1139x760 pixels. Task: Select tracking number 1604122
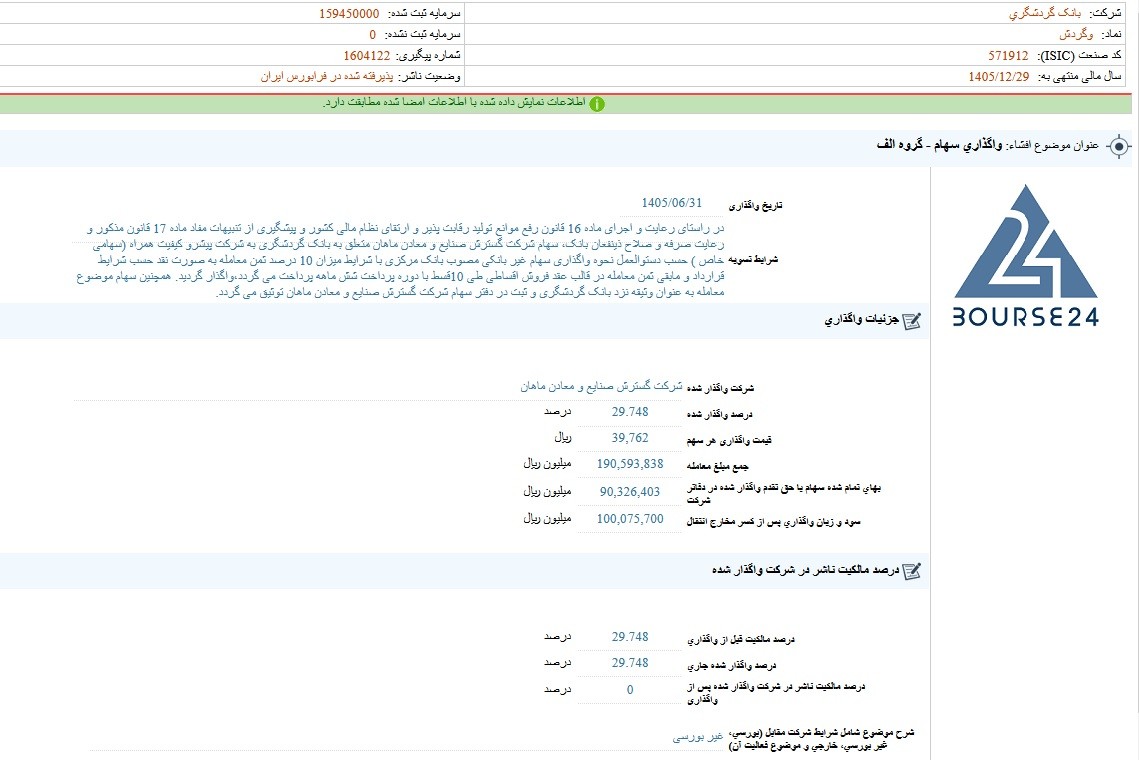point(367,55)
